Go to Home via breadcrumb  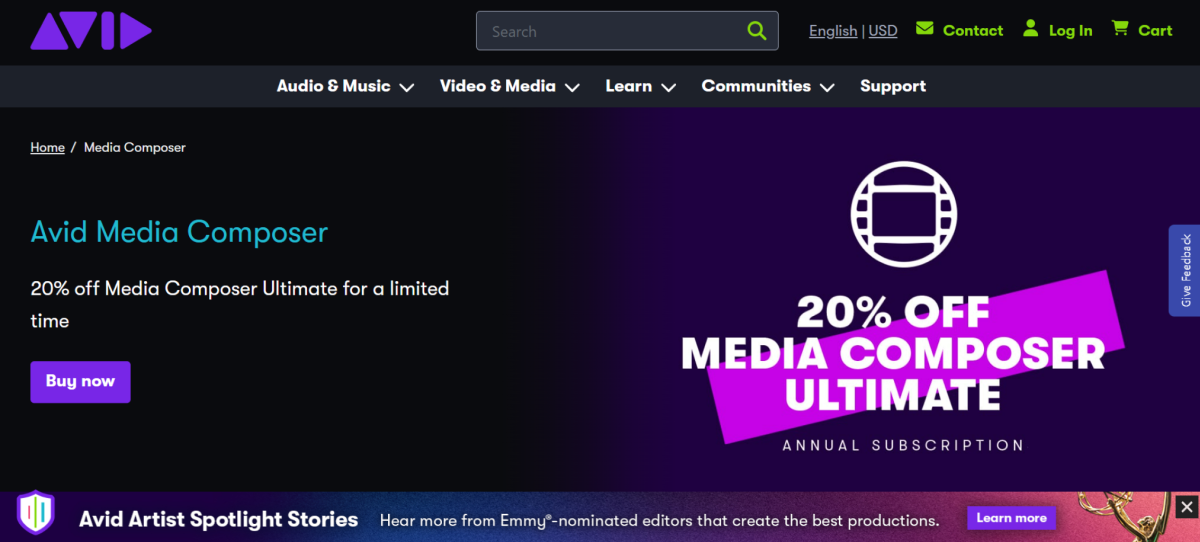click(47, 147)
